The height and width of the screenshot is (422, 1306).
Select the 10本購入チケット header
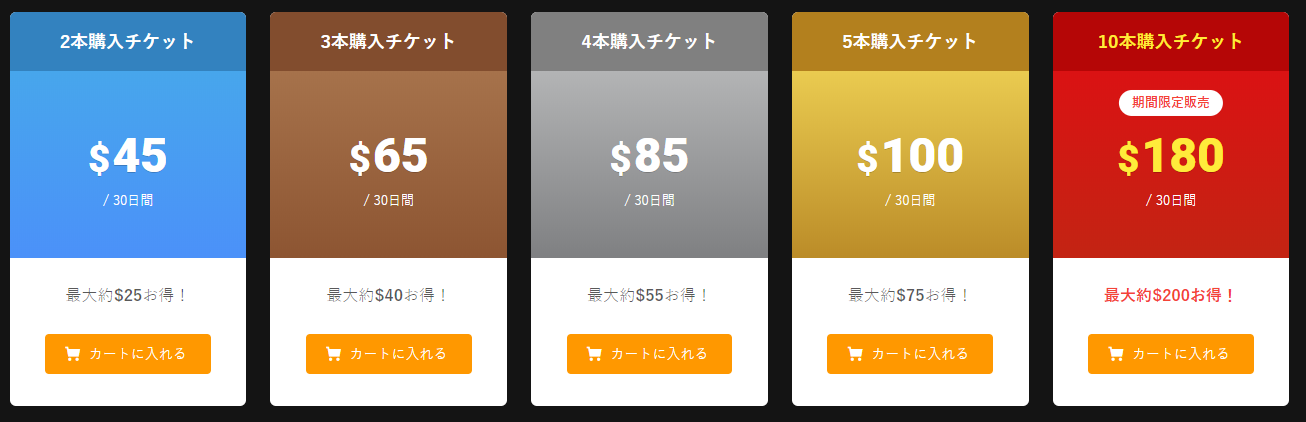pyautogui.click(x=1171, y=42)
